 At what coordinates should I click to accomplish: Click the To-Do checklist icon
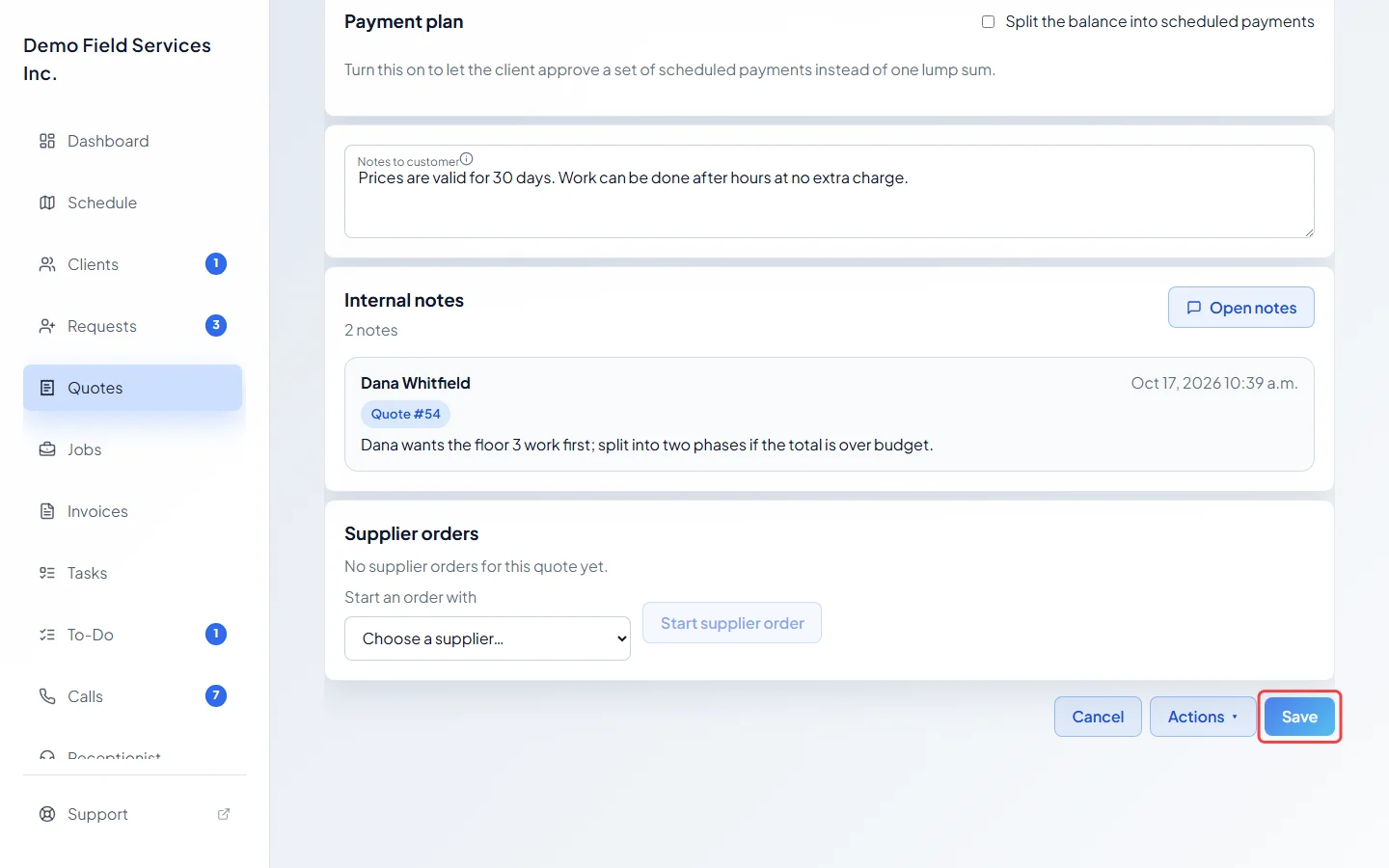(47, 635)
